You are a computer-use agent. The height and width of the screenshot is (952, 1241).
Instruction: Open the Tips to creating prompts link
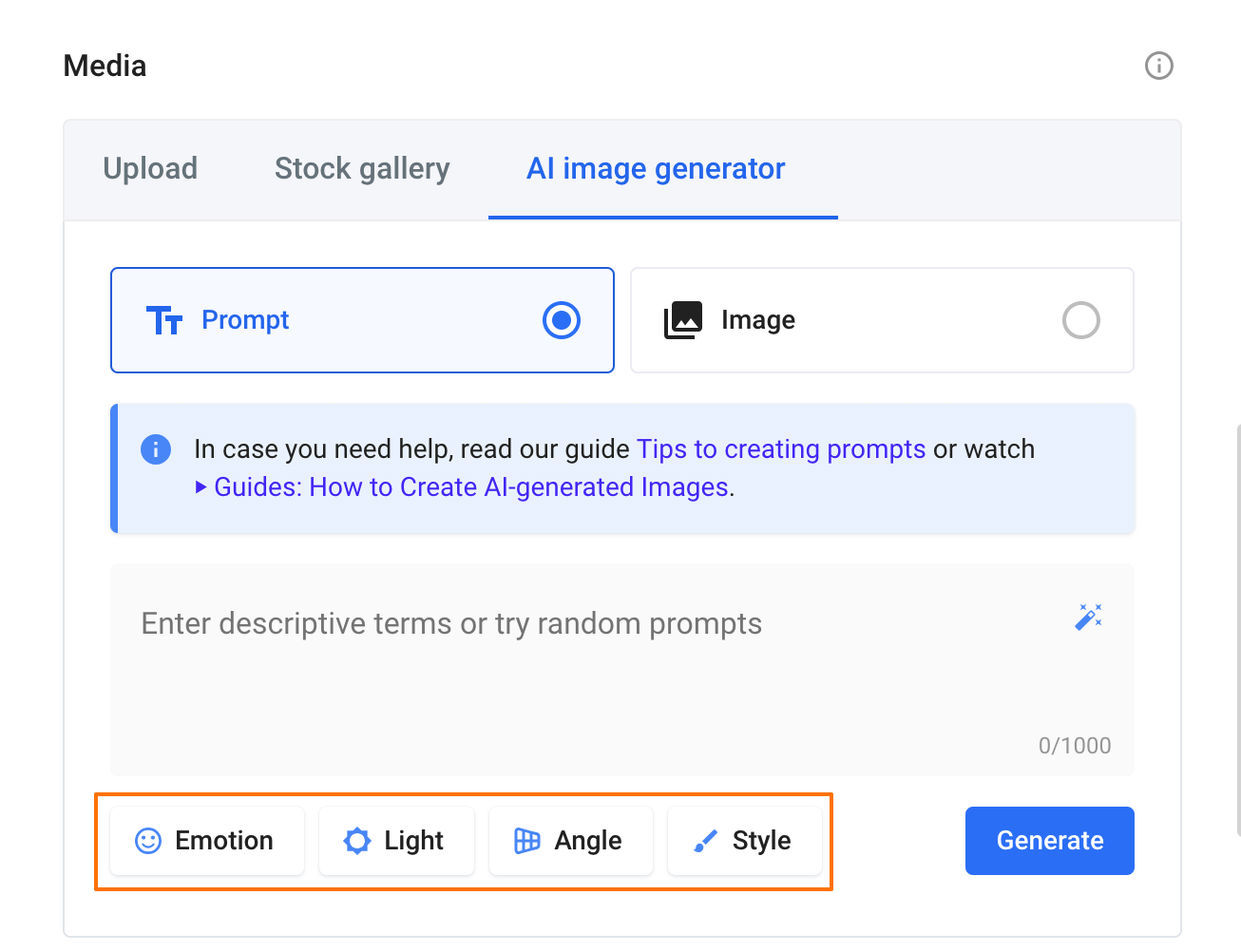pos(780,449)
